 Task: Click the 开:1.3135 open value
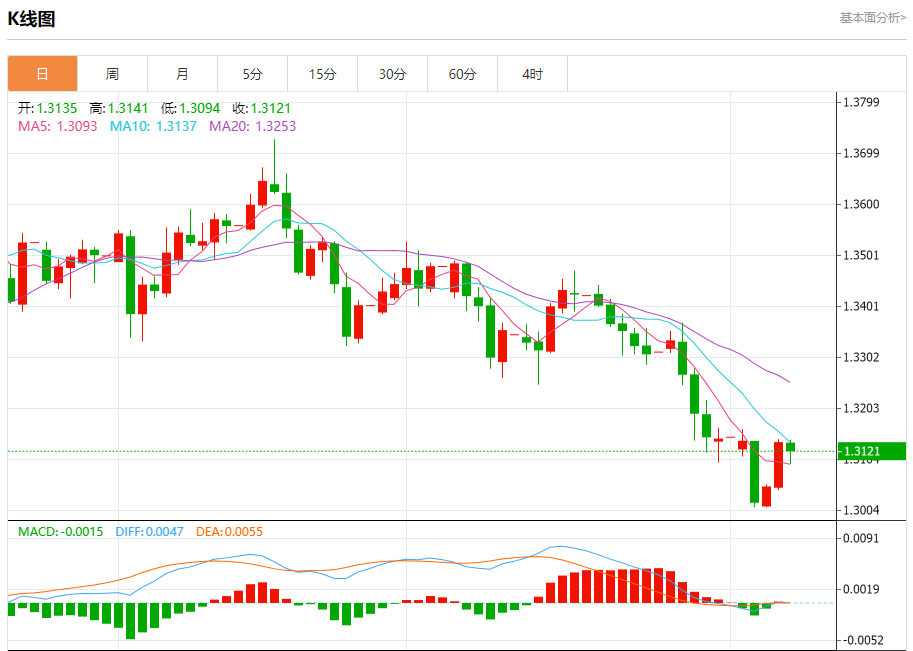47,108
